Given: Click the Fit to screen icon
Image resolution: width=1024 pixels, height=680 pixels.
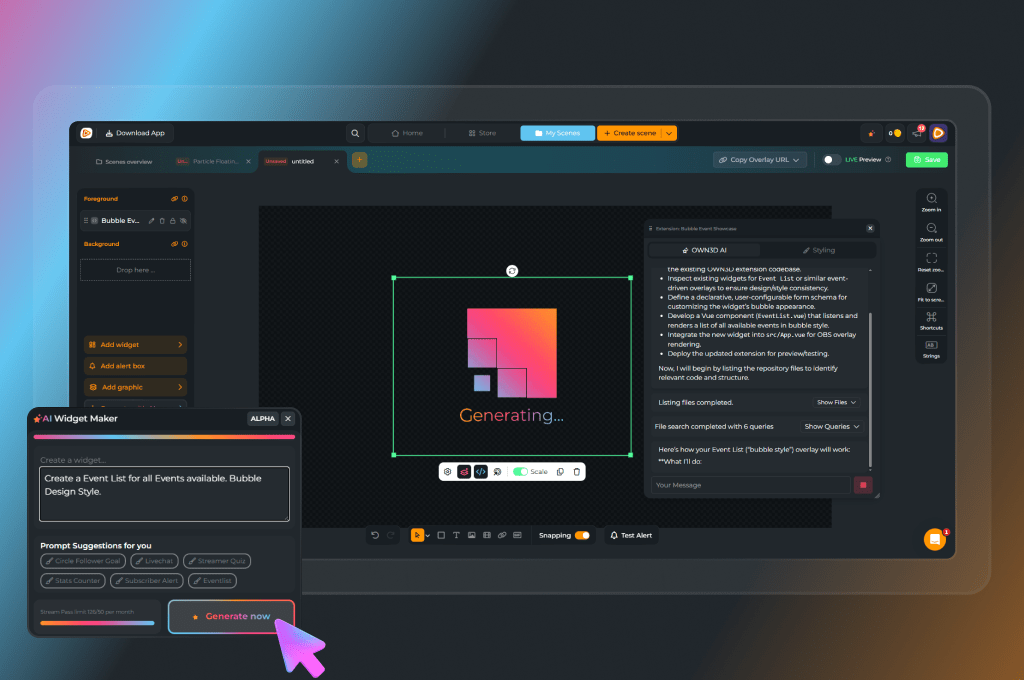Looking at the screenshot, I should click(x=931, y=290).
